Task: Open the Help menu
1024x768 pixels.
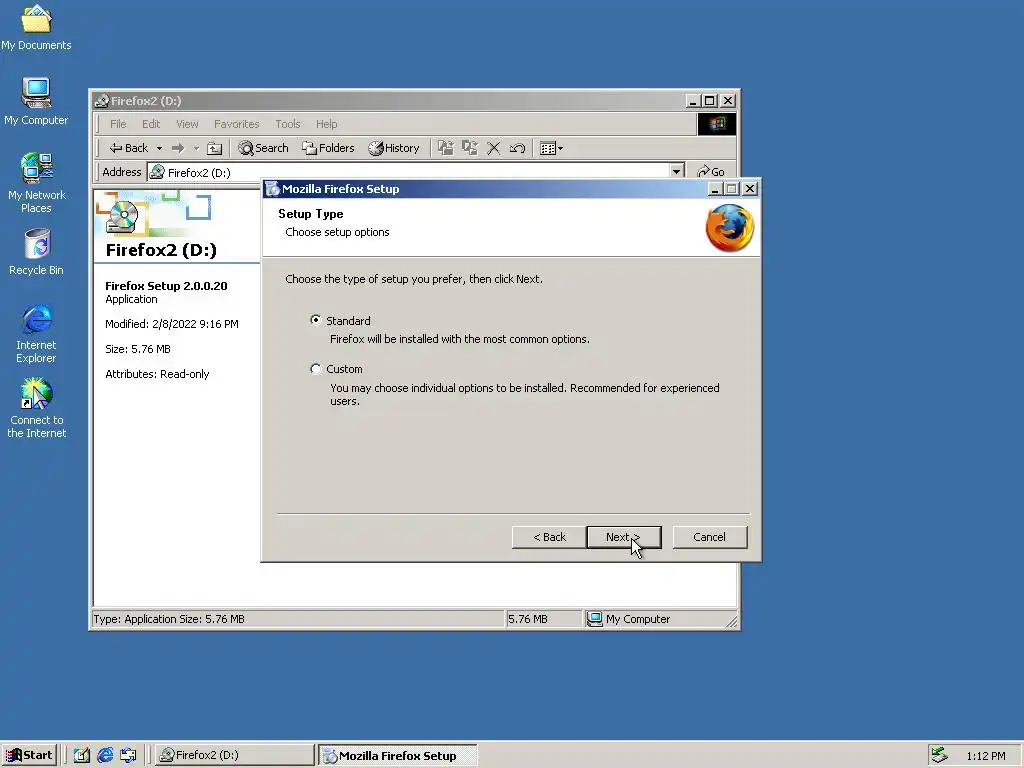Action: tap(327, 124)
